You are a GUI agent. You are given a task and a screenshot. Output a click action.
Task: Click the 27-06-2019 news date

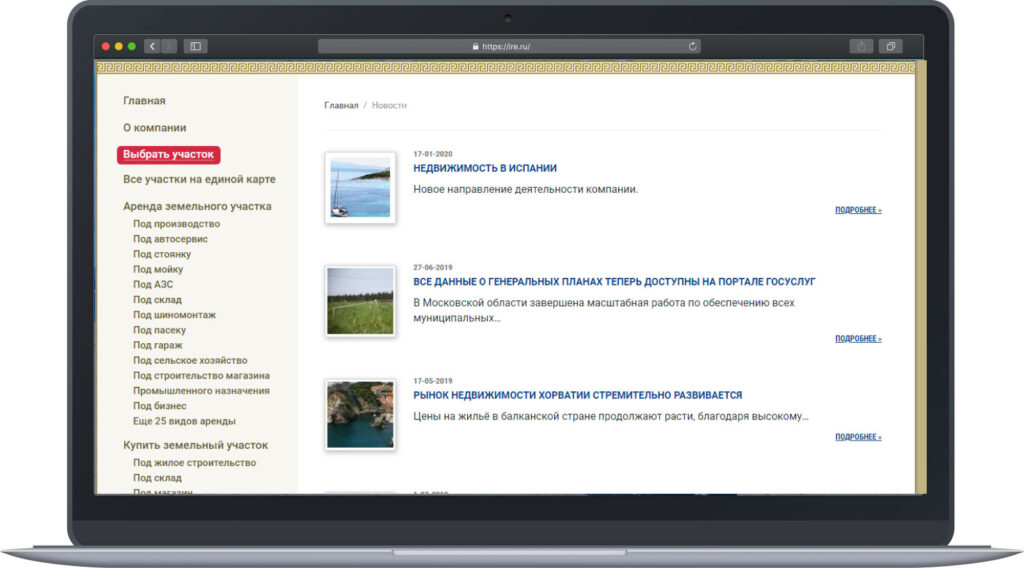tap(432, 268)
